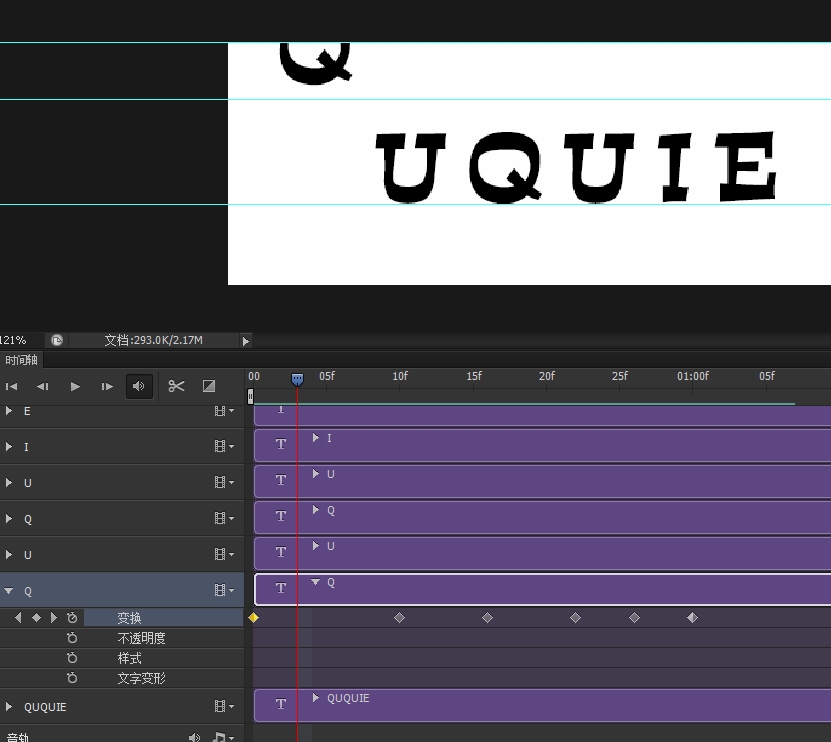The image size is (831, 742).
Task: Enable stopwatch for 文字变形 property
Action: [x=72, y=678]
